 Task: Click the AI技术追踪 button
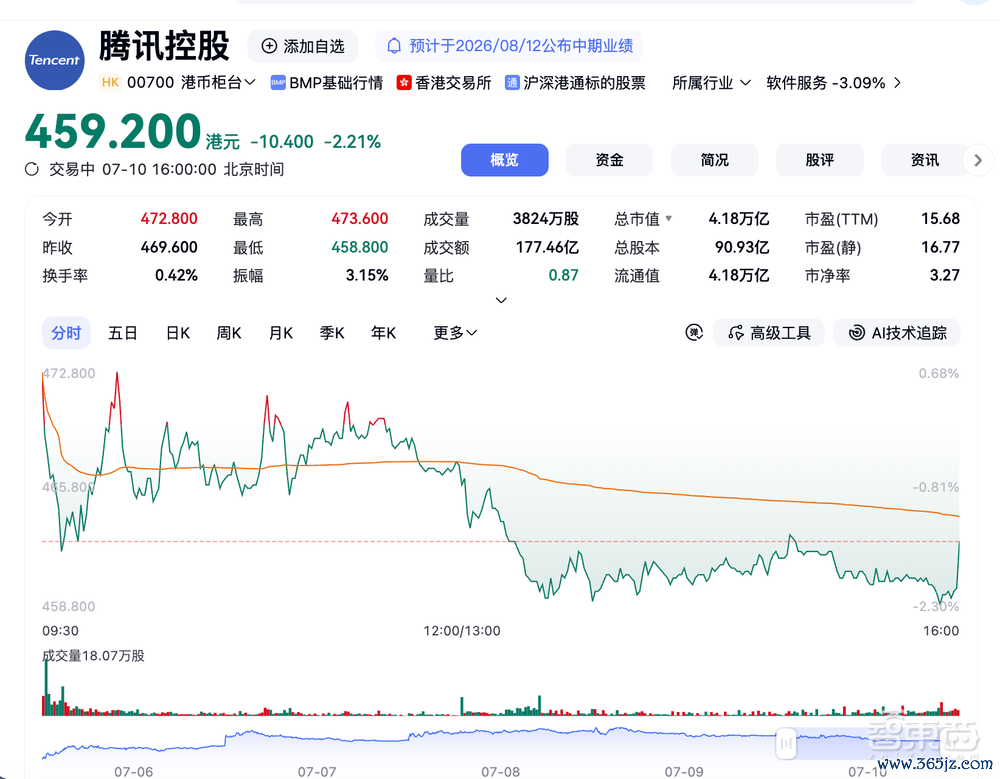click(897, 332)
